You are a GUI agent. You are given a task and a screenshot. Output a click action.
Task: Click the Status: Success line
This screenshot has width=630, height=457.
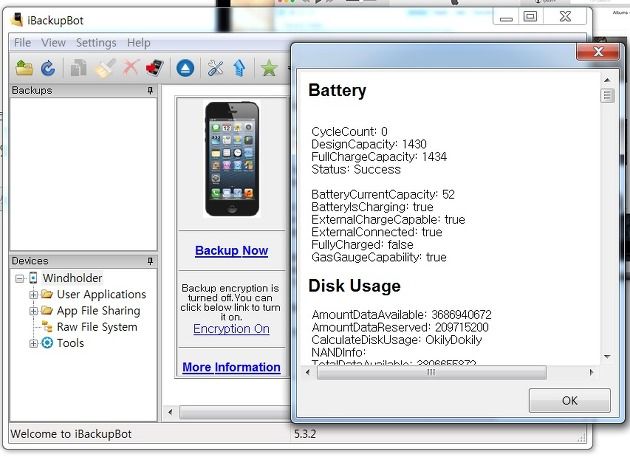coord(356,169)
